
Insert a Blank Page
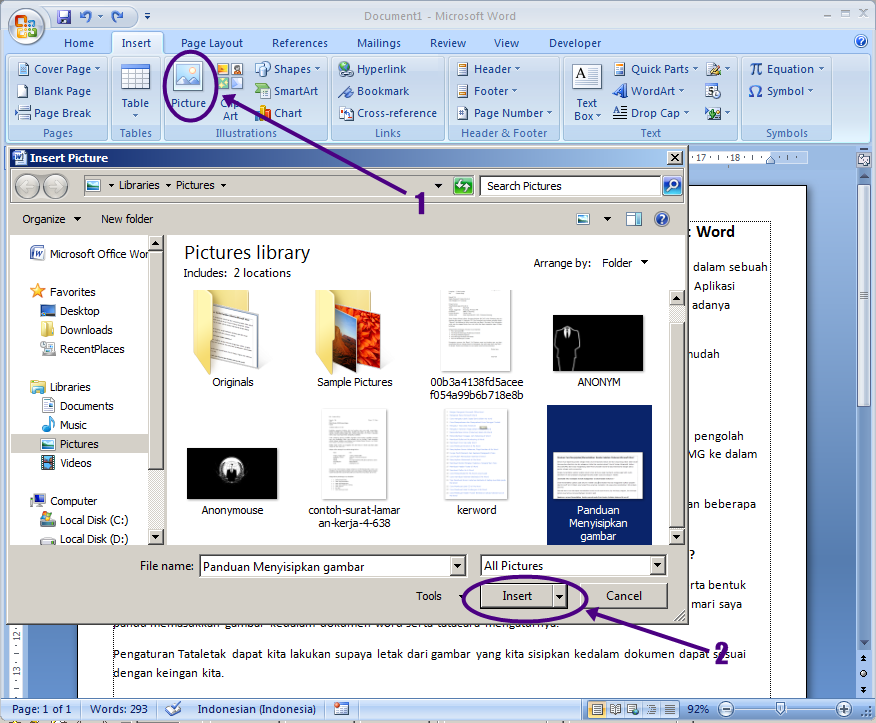pyautogui.click(x=54, y=91)
